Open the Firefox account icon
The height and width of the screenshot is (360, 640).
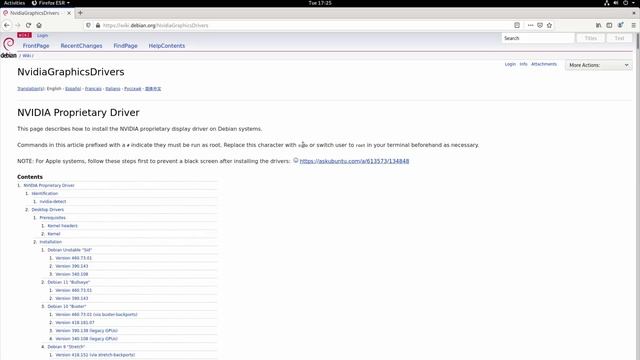(x=620, y=25)
